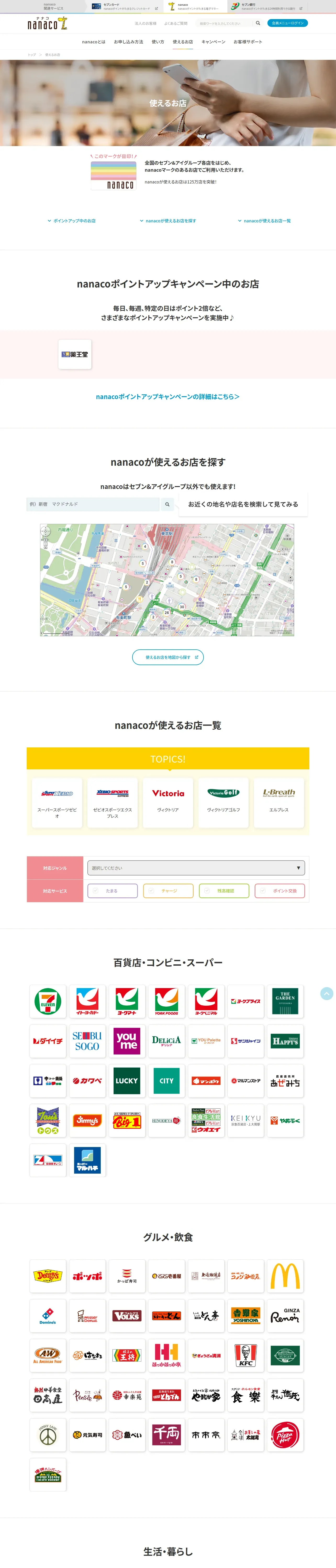Image resolution: width=336 pixels, height=1568 pixels.
Task: Click 法人のお客様 link in header
Action: pyautogui.click(x=145, y=24)
